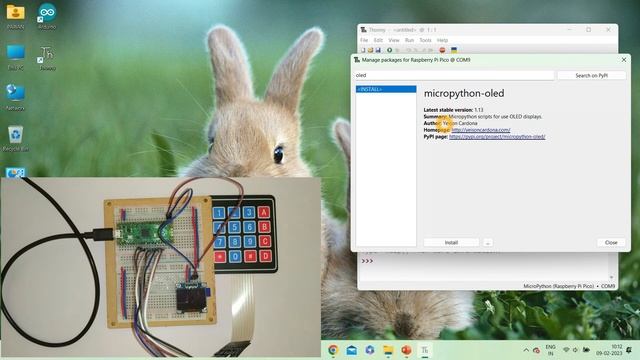Click the Ukraine flag icon in Thonny toolbar
This screenshot has width=640, height=360.
[x=454, y=50]
